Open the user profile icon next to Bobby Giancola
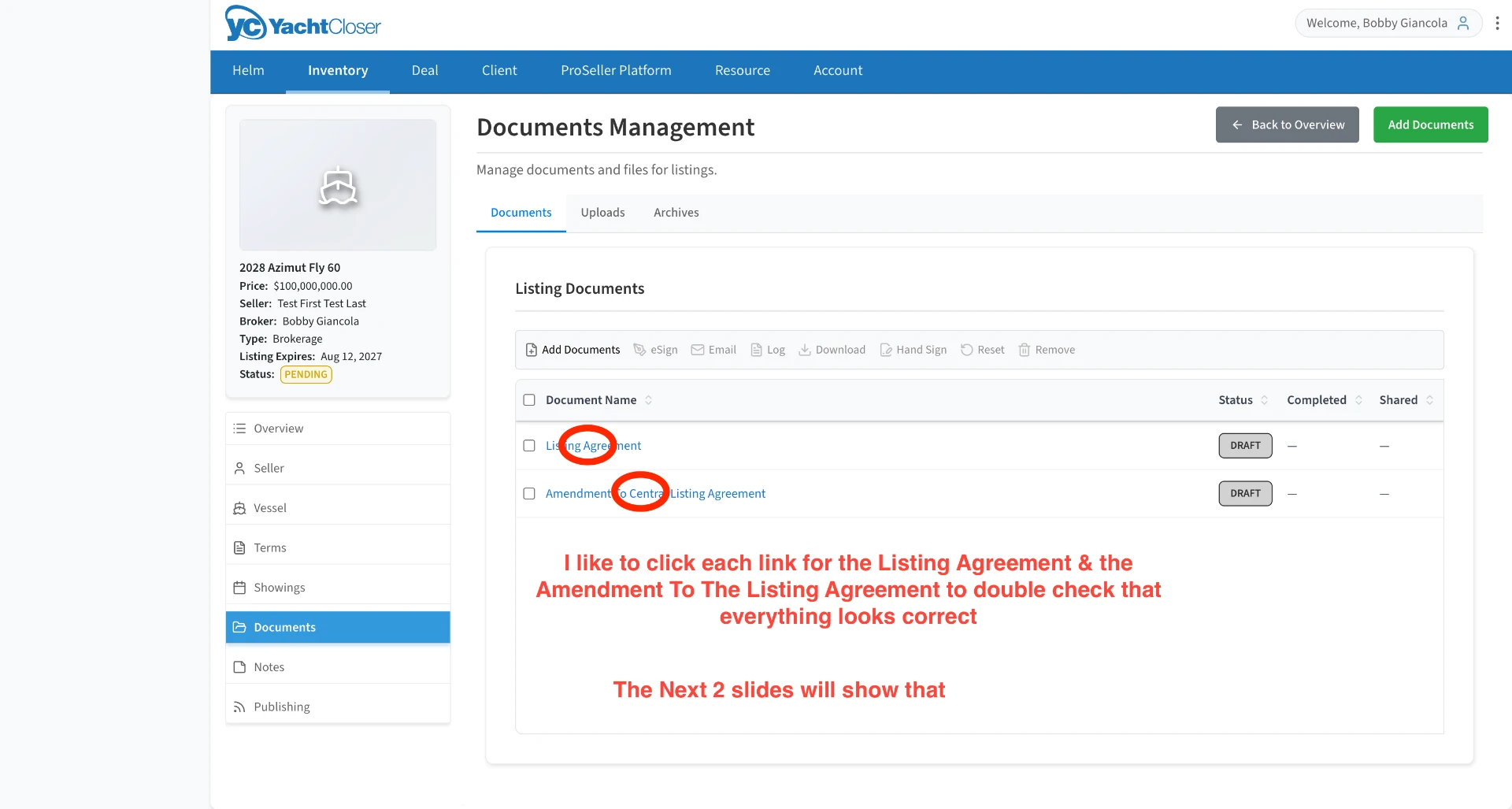Image resolution: width=1512 pixels, height=809 pixels. click(1463, 23)
